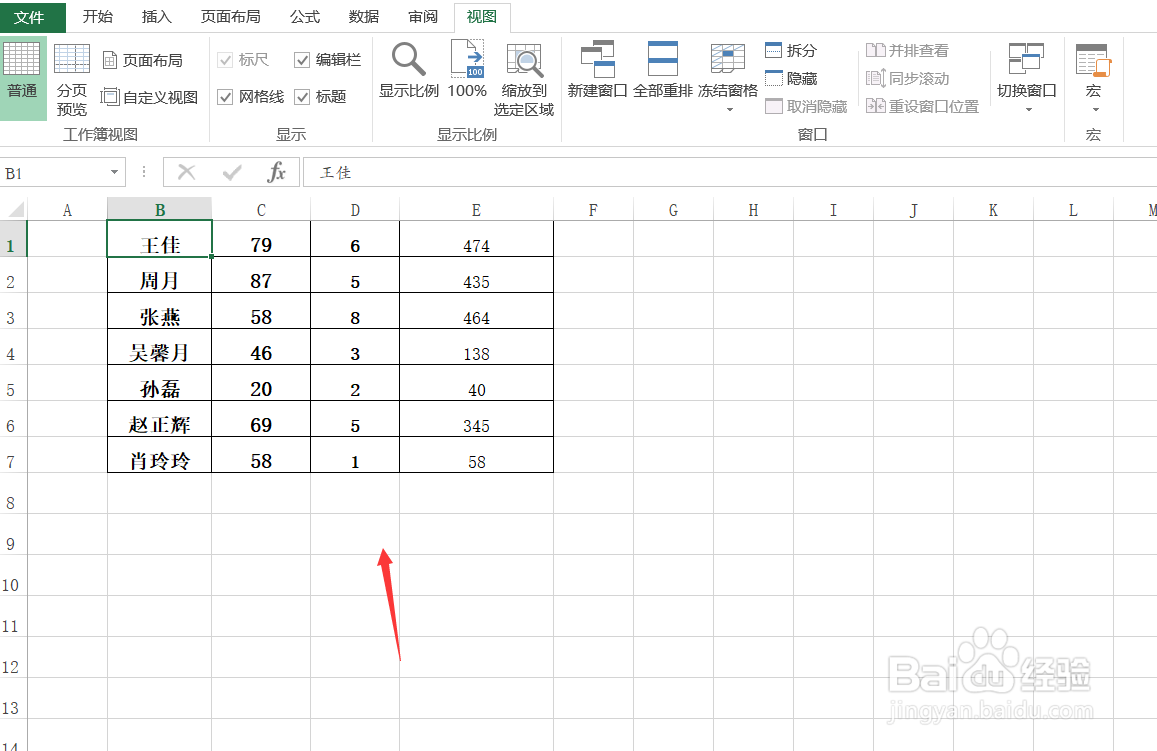The width and height of the screenshot is (1157, 751).
Task: Select the cell containing 孙磊
Action: 159,383
